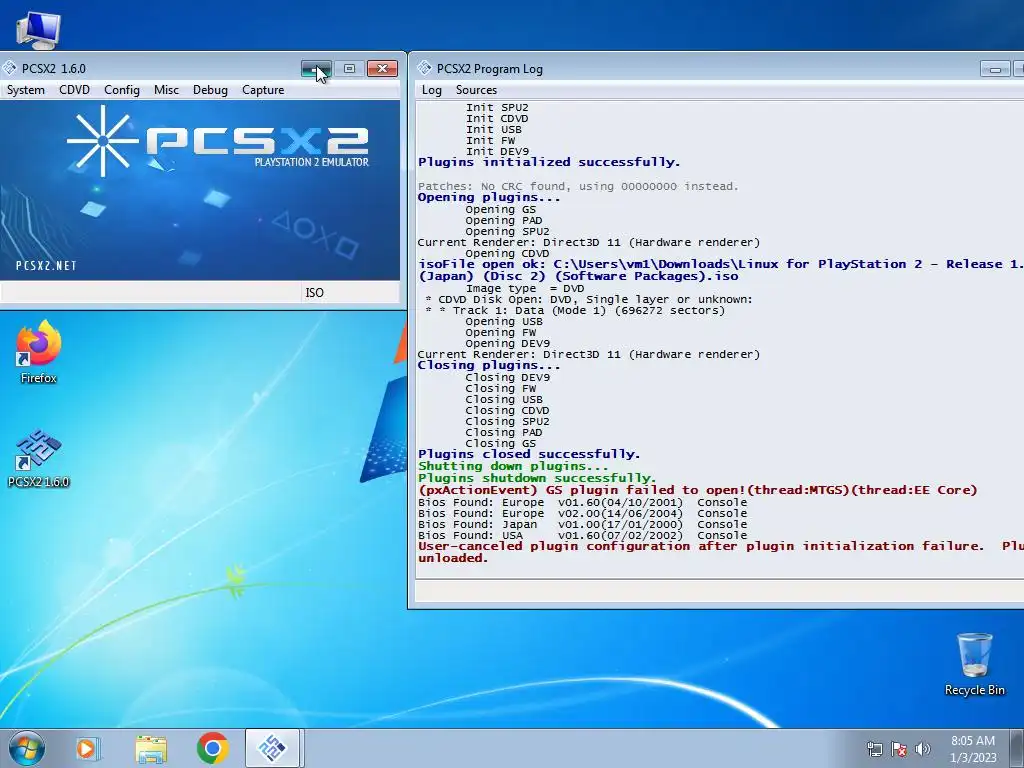Click the 'Opening plugins...' log line

[488, 197]
